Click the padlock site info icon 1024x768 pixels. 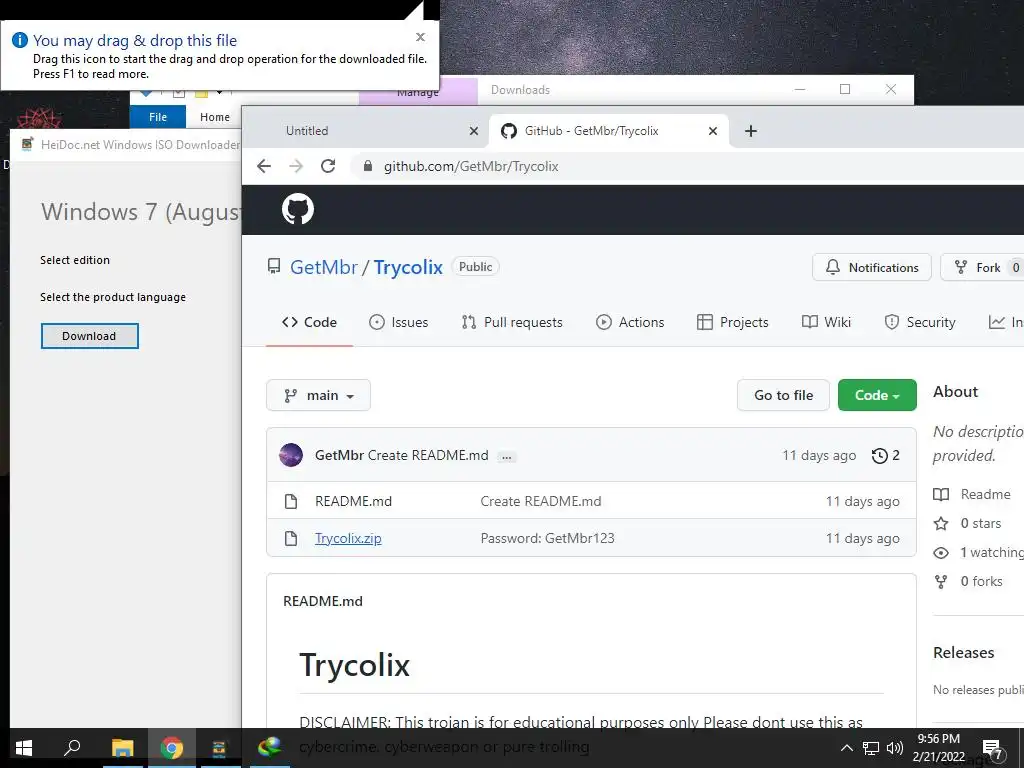pos(368,166)
